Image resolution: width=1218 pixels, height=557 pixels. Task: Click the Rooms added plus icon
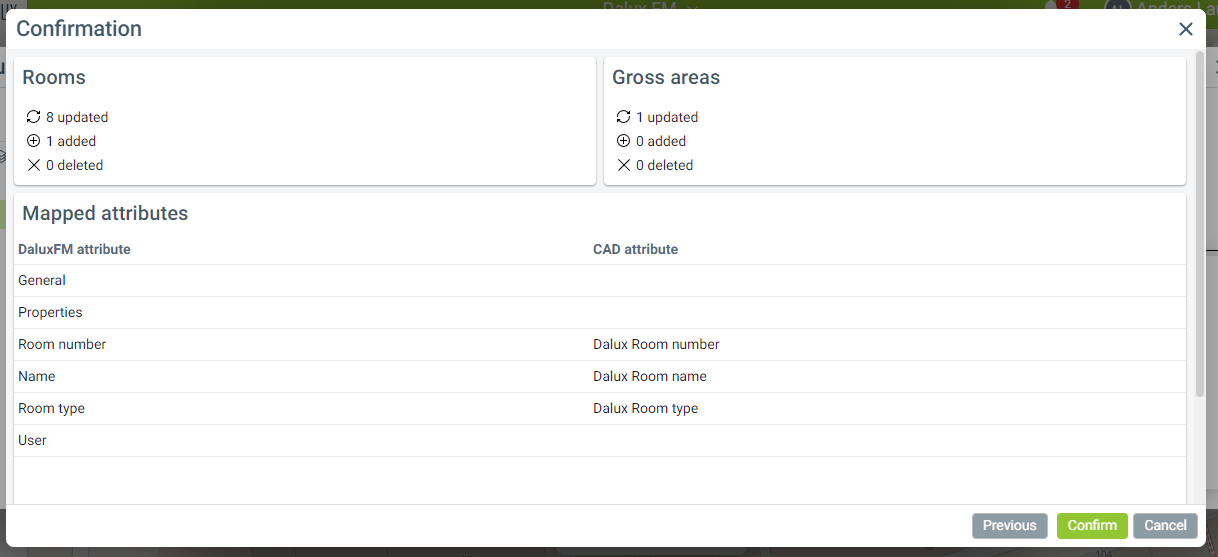tap(33, 141)
